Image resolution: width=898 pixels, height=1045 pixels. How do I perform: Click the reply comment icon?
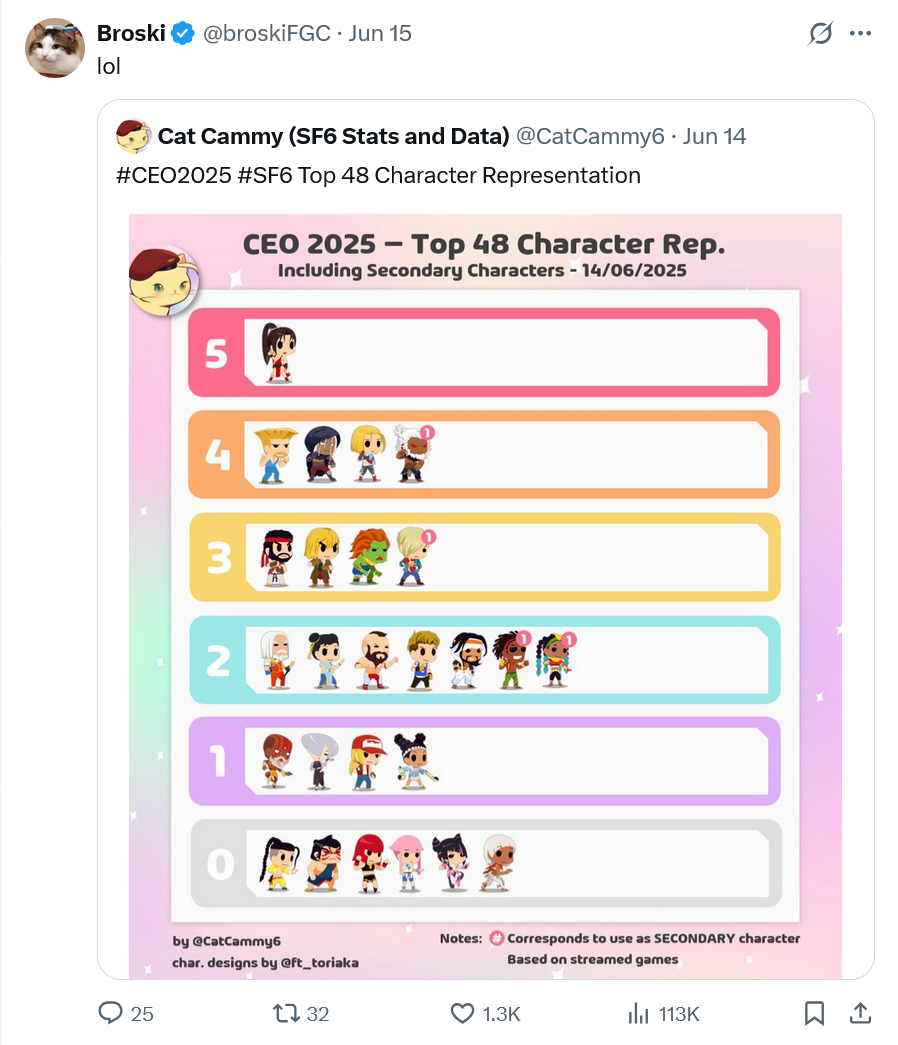(x=111, y=1013)
